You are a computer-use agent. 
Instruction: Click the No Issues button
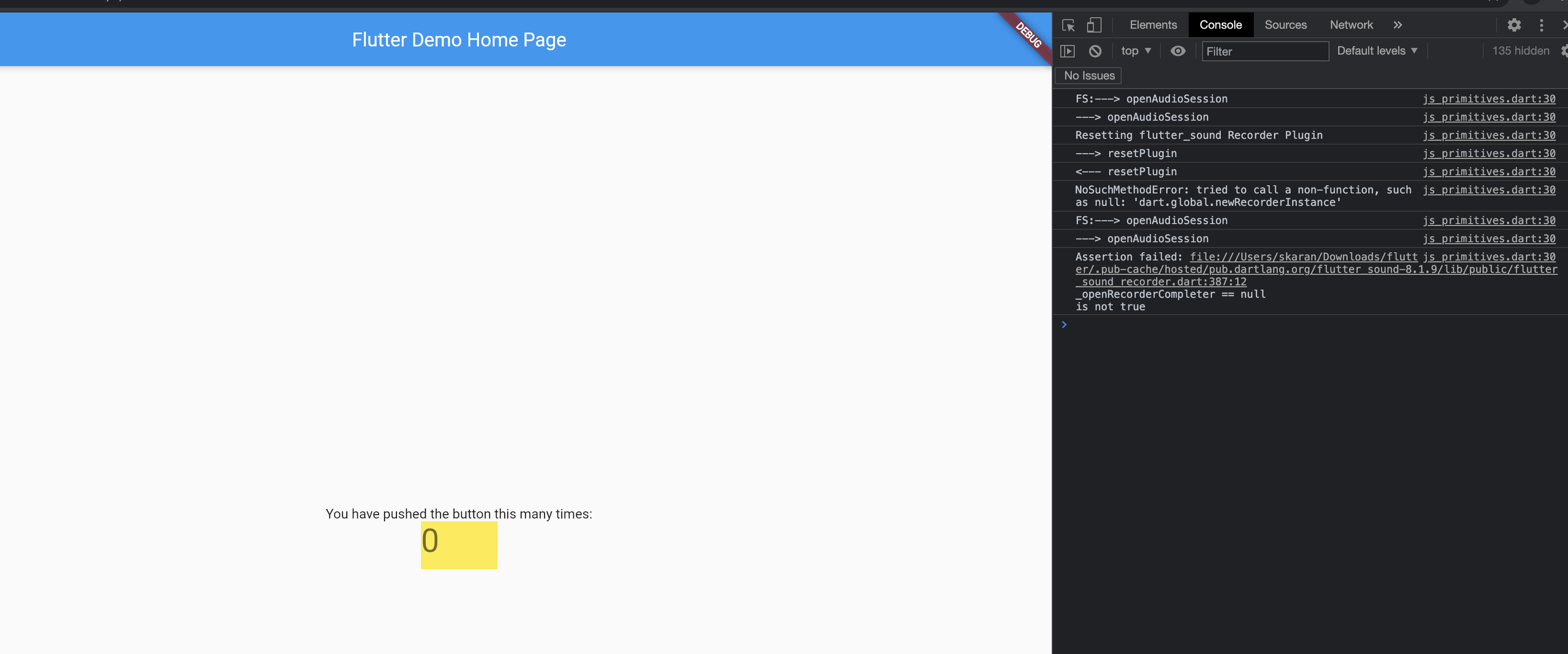(x=1088, y=76)
